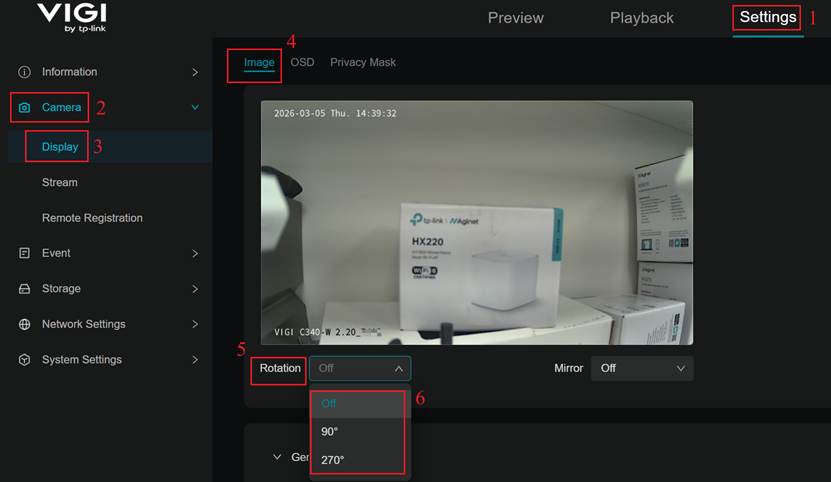This screenshot has width=831, height=482.
Task: Click the Information menu label
Action: (69, 72)
